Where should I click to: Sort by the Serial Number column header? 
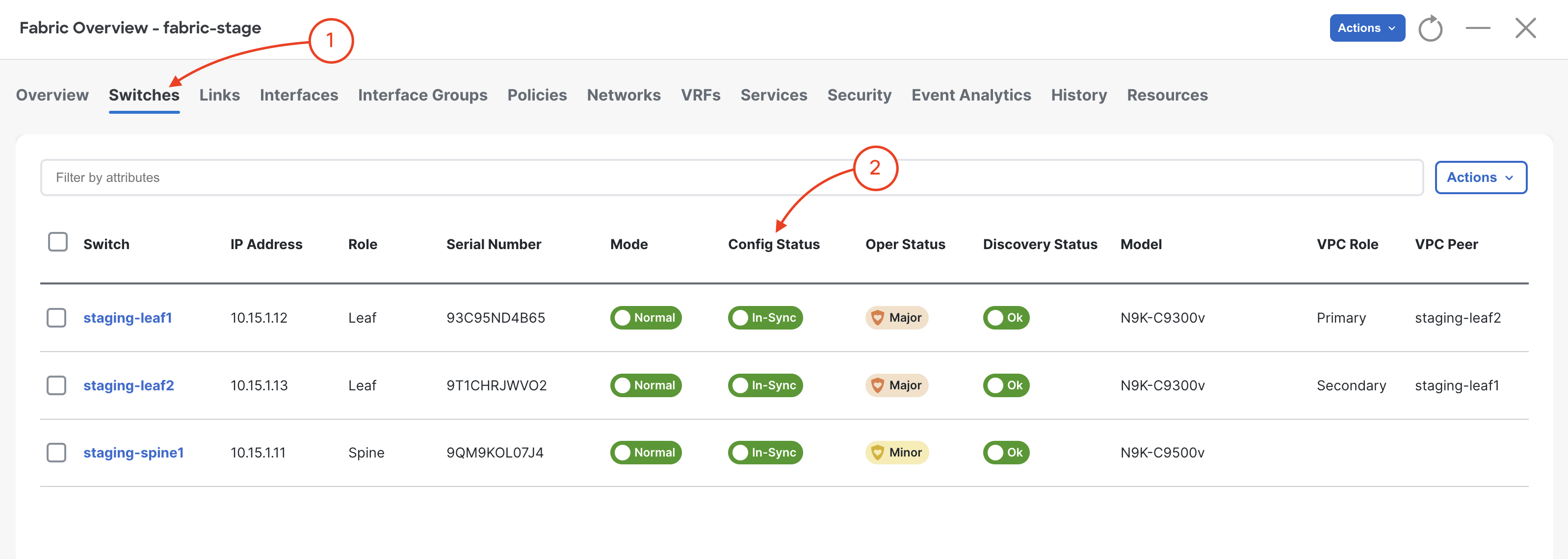click(494, 244)
